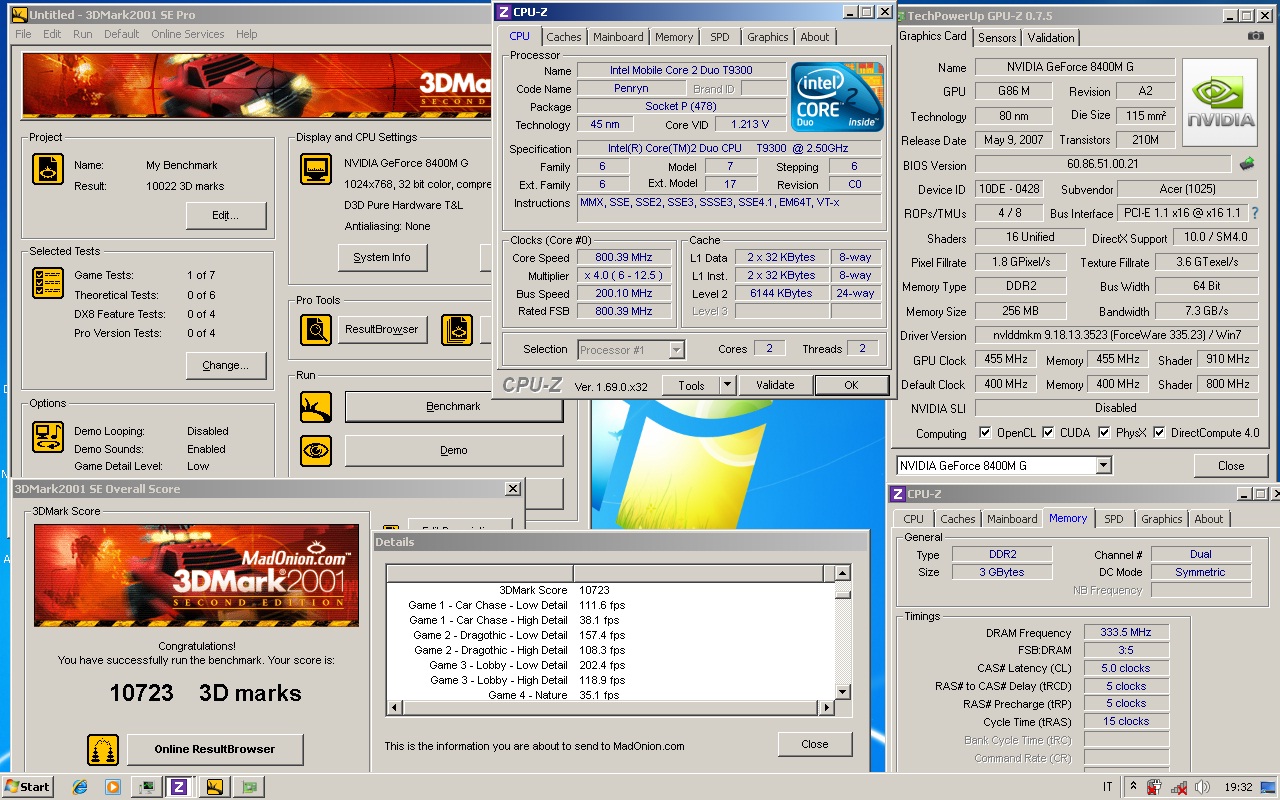This screenshot has width=1280, height=800.
Task: Switch to SPD tab in lower CPU-Z window
Action: coord(1114,519)
